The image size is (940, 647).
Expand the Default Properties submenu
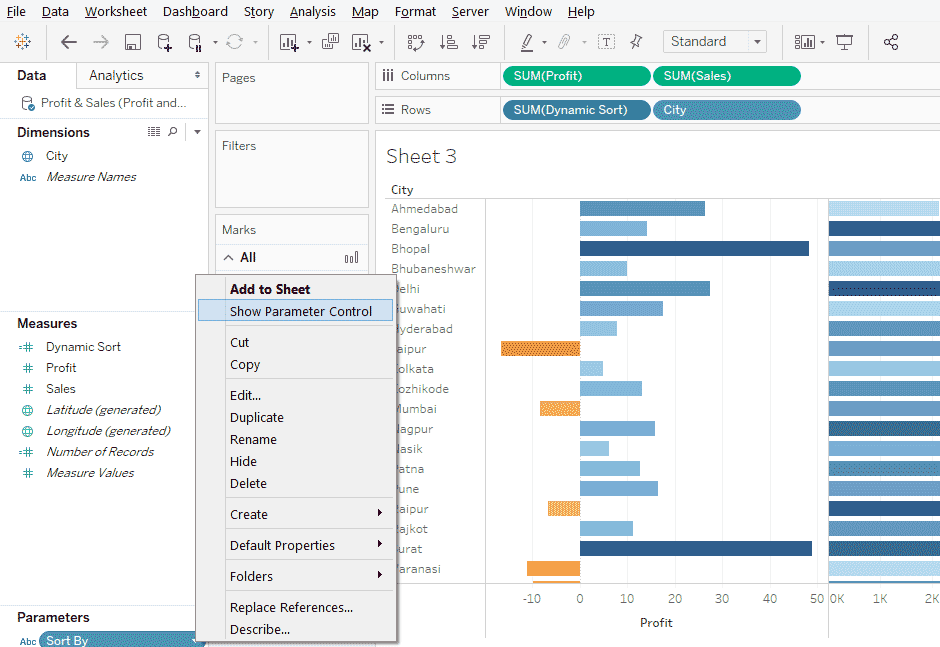[379, 544]
